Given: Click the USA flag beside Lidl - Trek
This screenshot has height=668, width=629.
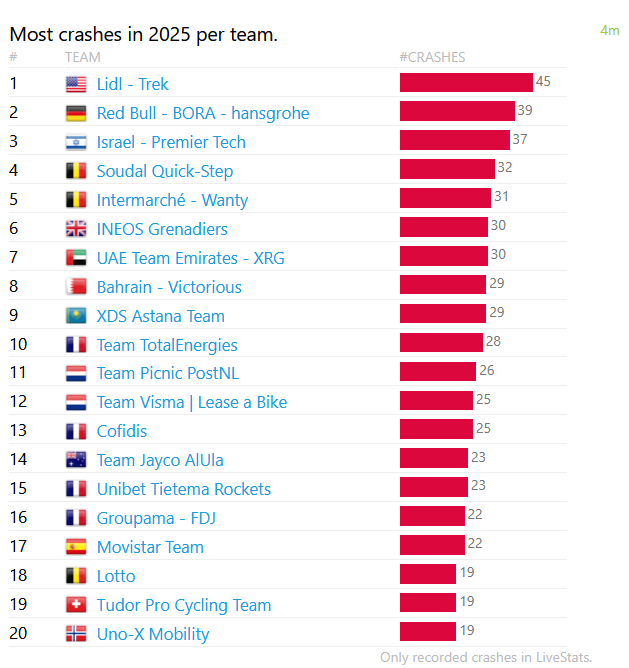Looking at the screenshot, I should tap(76, 84).
